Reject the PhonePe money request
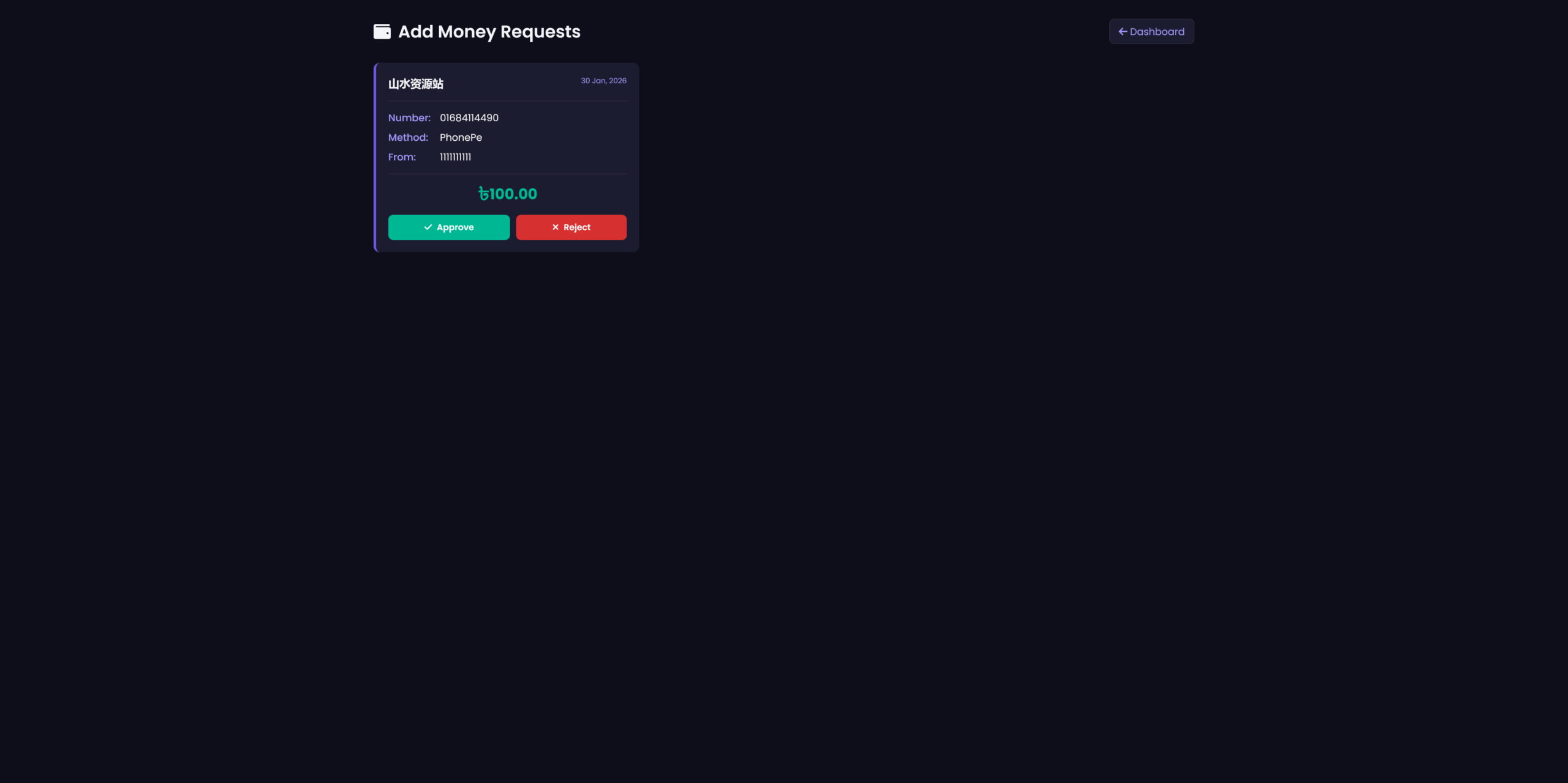1568x783 pixels. coord(571,227)
